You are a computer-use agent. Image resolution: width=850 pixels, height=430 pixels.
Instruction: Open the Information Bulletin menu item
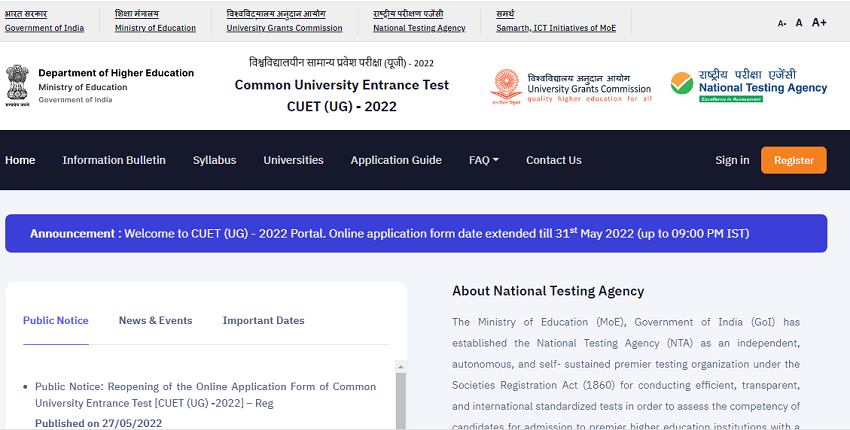114,160
